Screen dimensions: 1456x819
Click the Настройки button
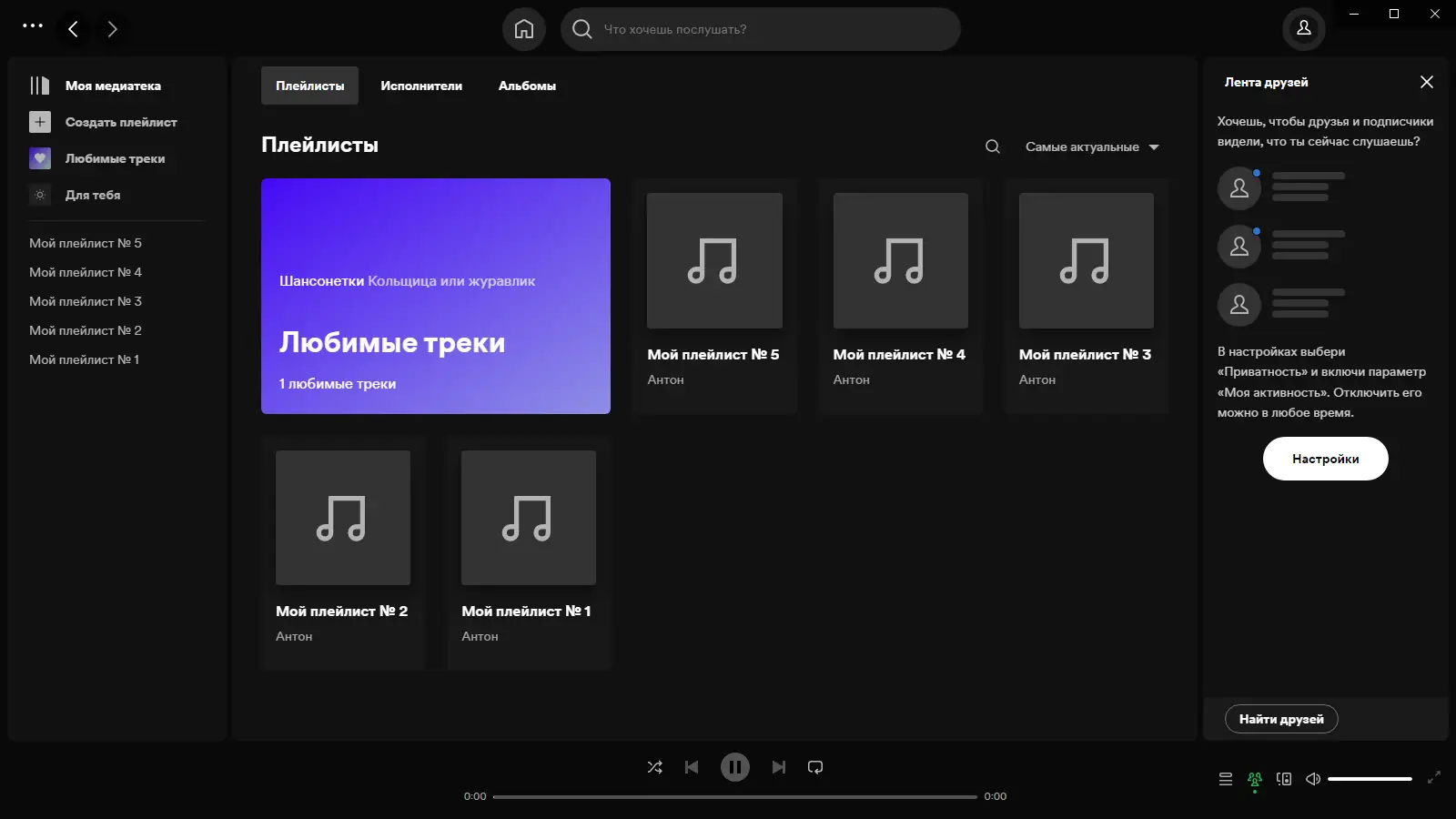pyautogui.click(x=1326, y=459)
